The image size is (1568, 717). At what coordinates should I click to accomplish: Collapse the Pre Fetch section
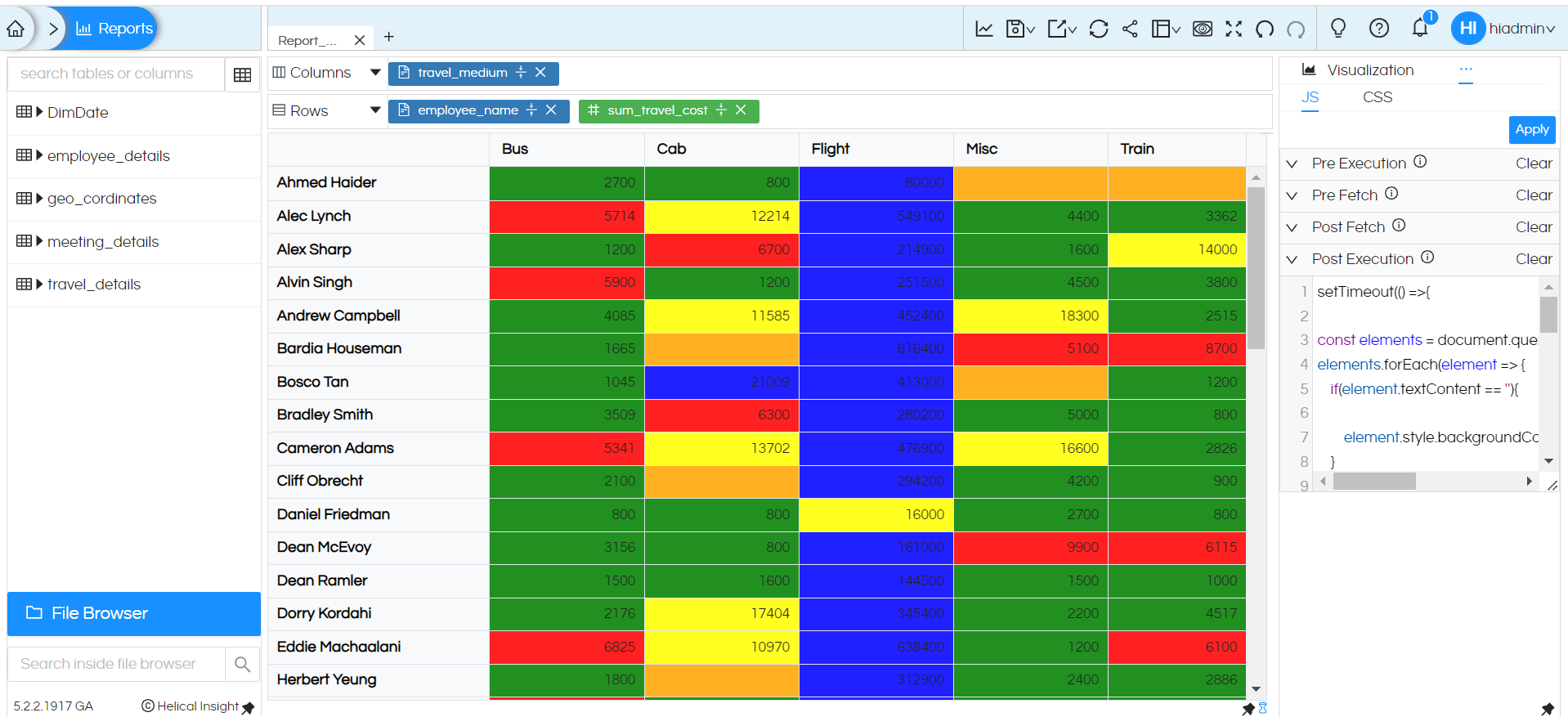coord(1292,195)
